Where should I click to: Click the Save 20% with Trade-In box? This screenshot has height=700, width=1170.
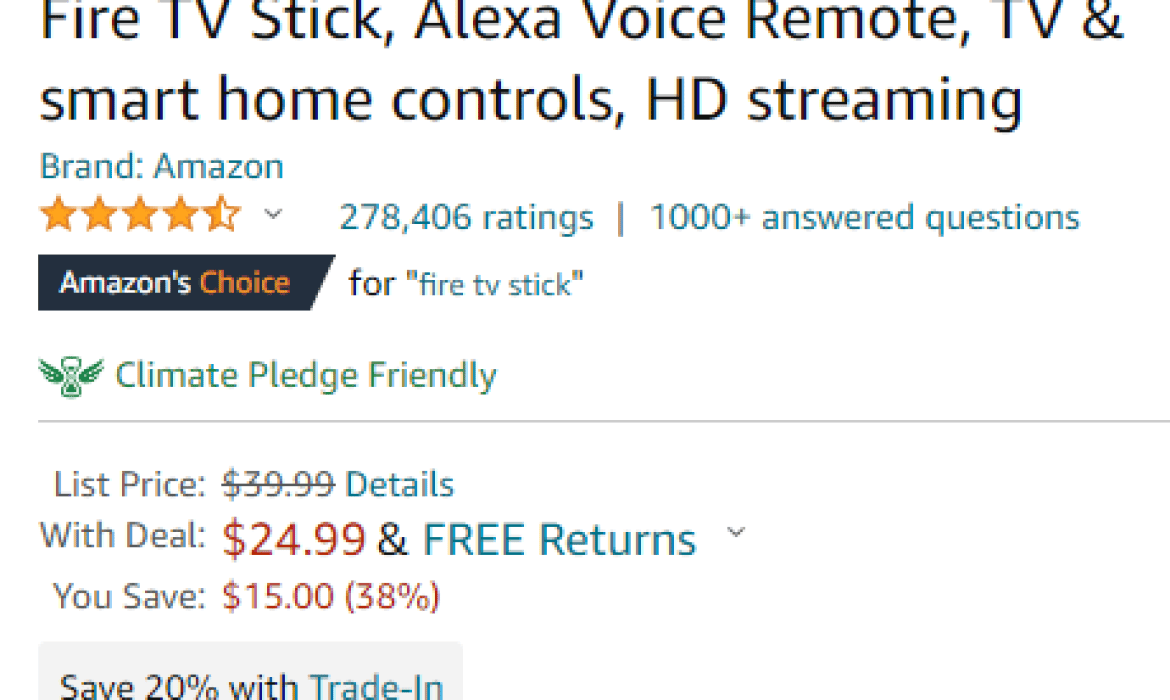coord(251,672)
